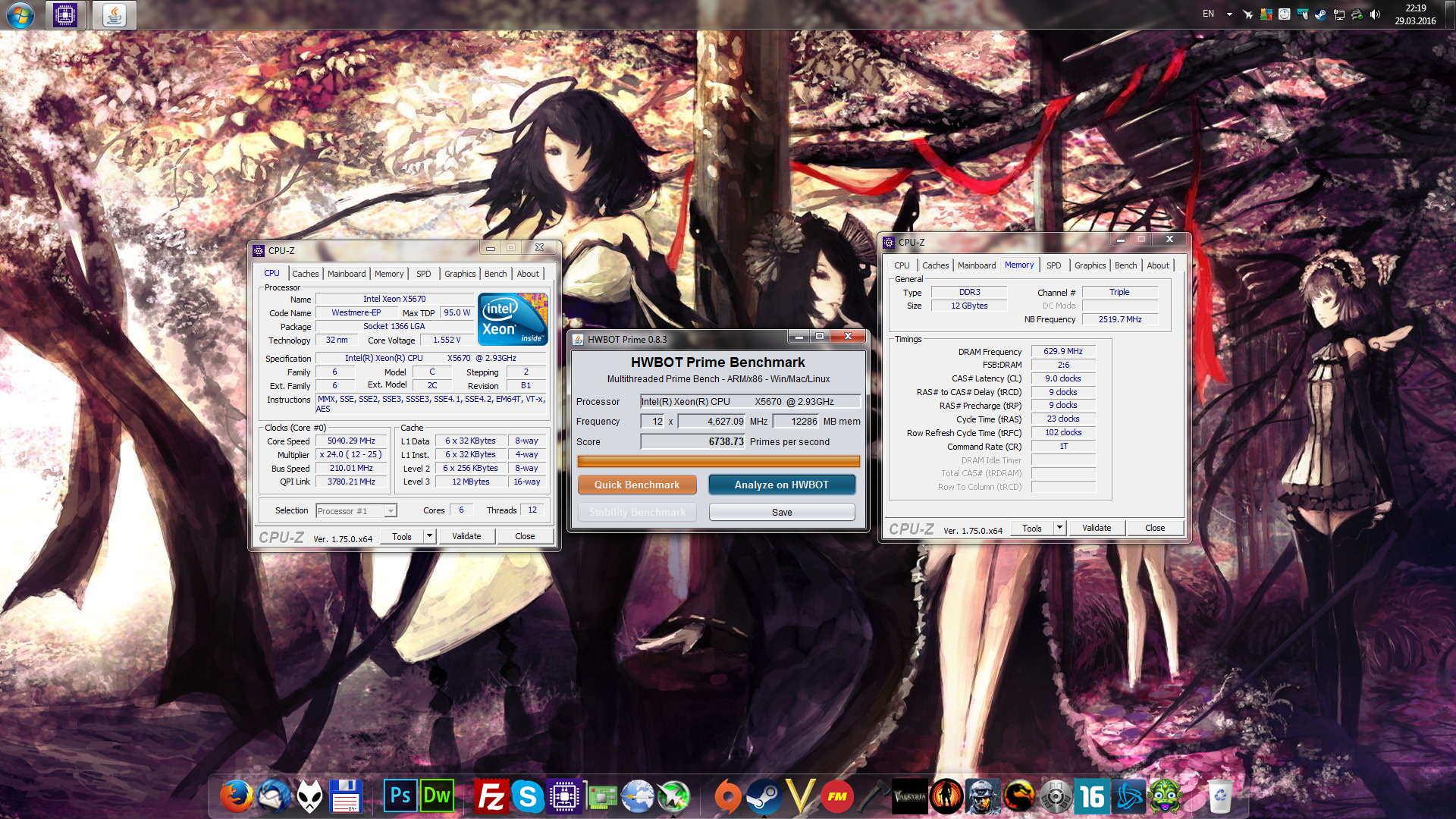This screenshot has height=819, width=1456.
Task: Open About tab in left CPU-Z window
Action: click(529, 274)
